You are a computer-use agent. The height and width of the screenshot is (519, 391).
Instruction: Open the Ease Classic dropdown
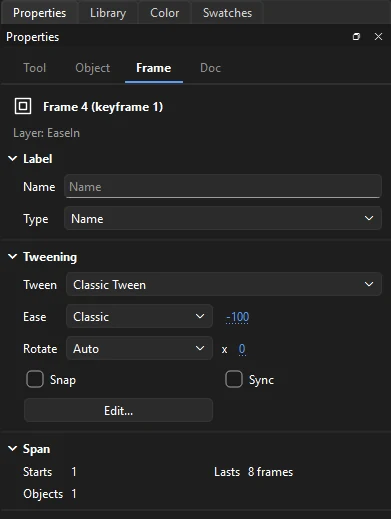click(139, 316)
